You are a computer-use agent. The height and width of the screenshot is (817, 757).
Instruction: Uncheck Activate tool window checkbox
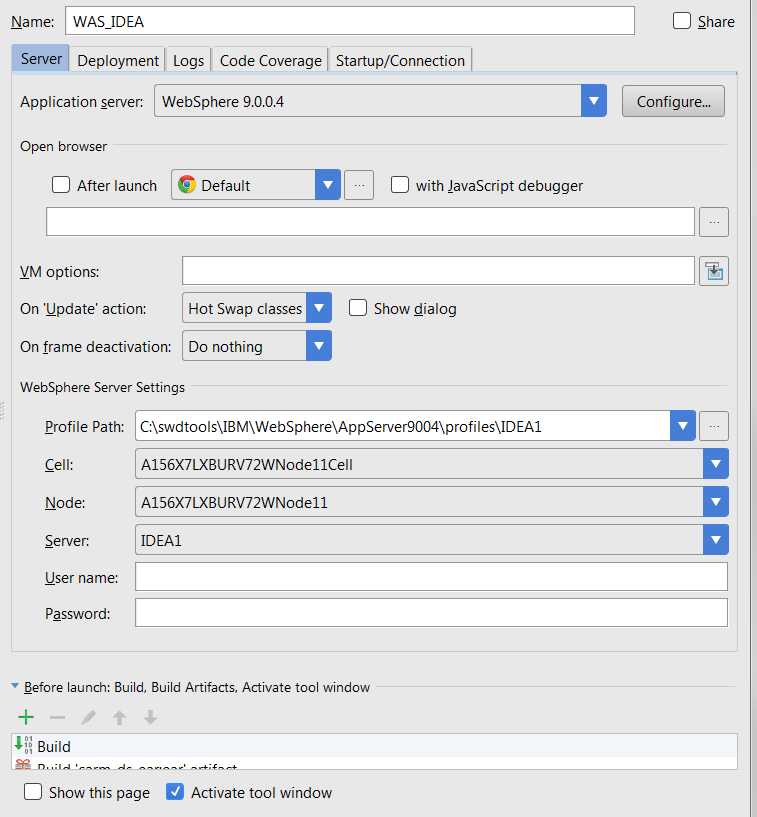(175, 791)
